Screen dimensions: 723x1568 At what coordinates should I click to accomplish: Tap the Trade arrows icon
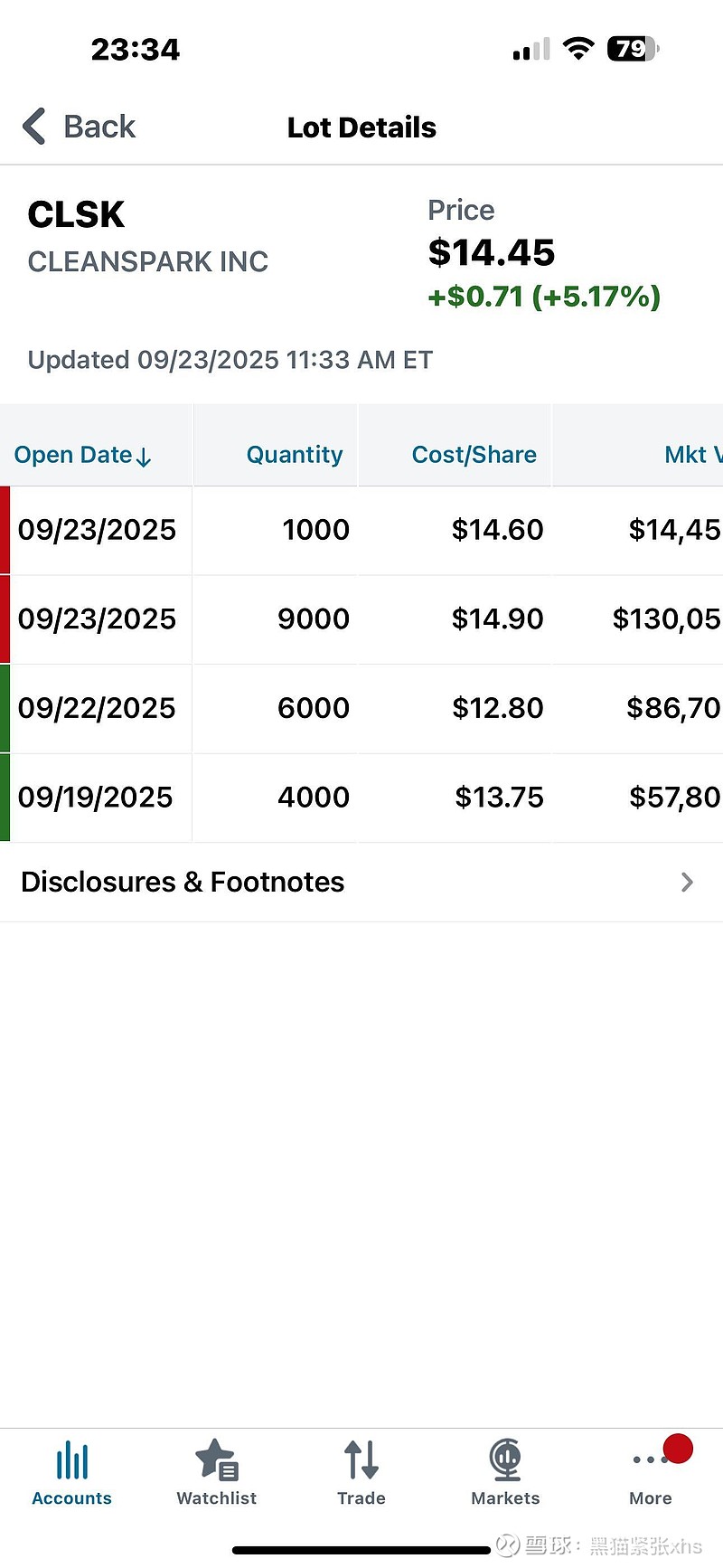pyautogui.click(x=361, y=1459)
